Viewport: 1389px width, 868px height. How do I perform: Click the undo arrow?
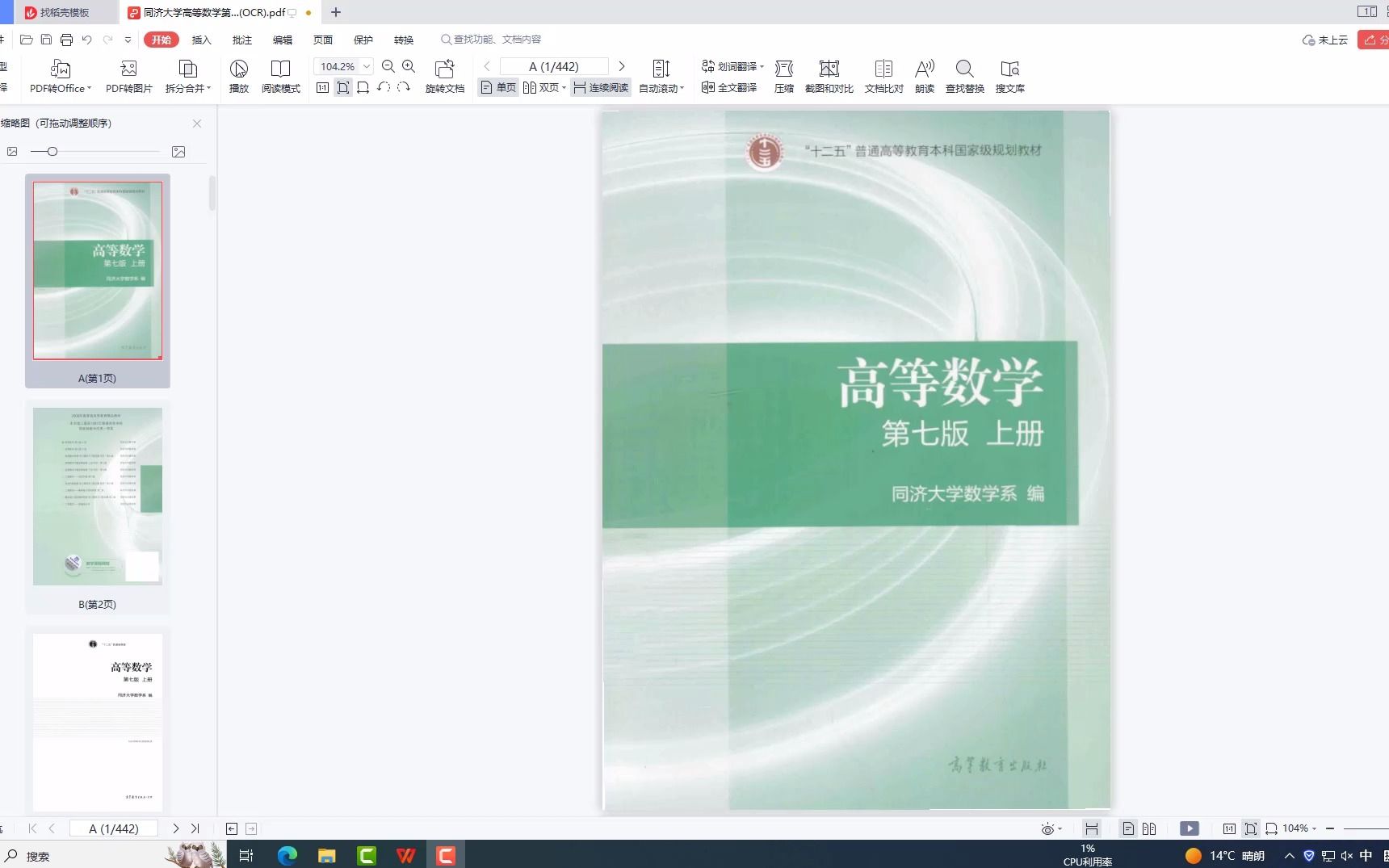point(86,40)
